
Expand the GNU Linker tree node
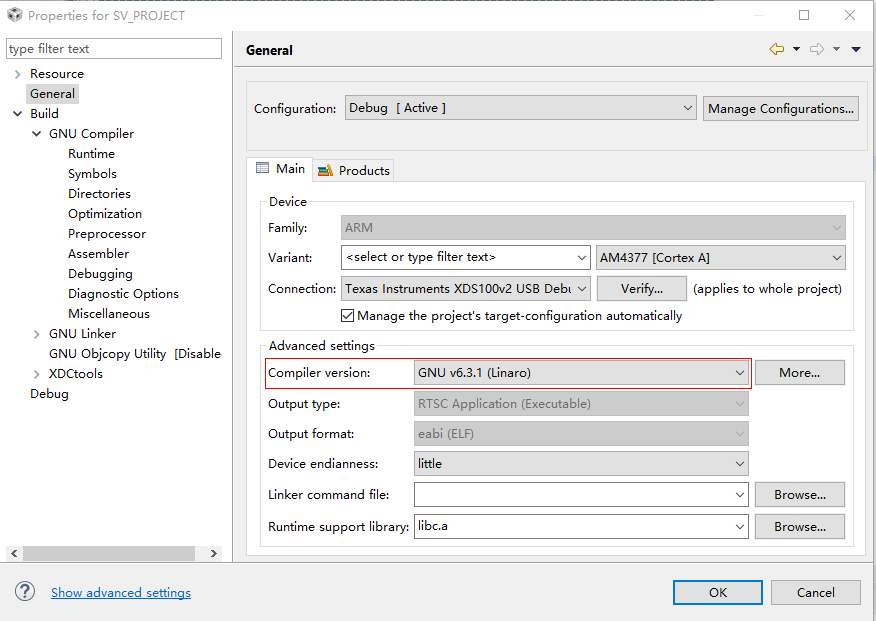pyautogui.click(x=37, y=334)
